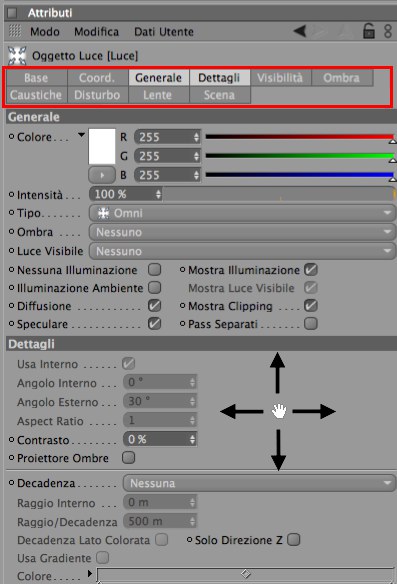Select the Caustiche tab
The height and width of the screenshot is (584, 397).
pyautogui.click(x=36, y=95)
